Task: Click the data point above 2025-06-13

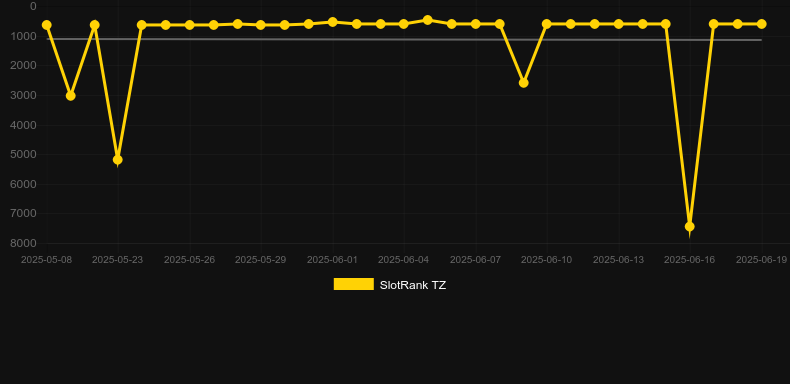Action: (619, 24)
